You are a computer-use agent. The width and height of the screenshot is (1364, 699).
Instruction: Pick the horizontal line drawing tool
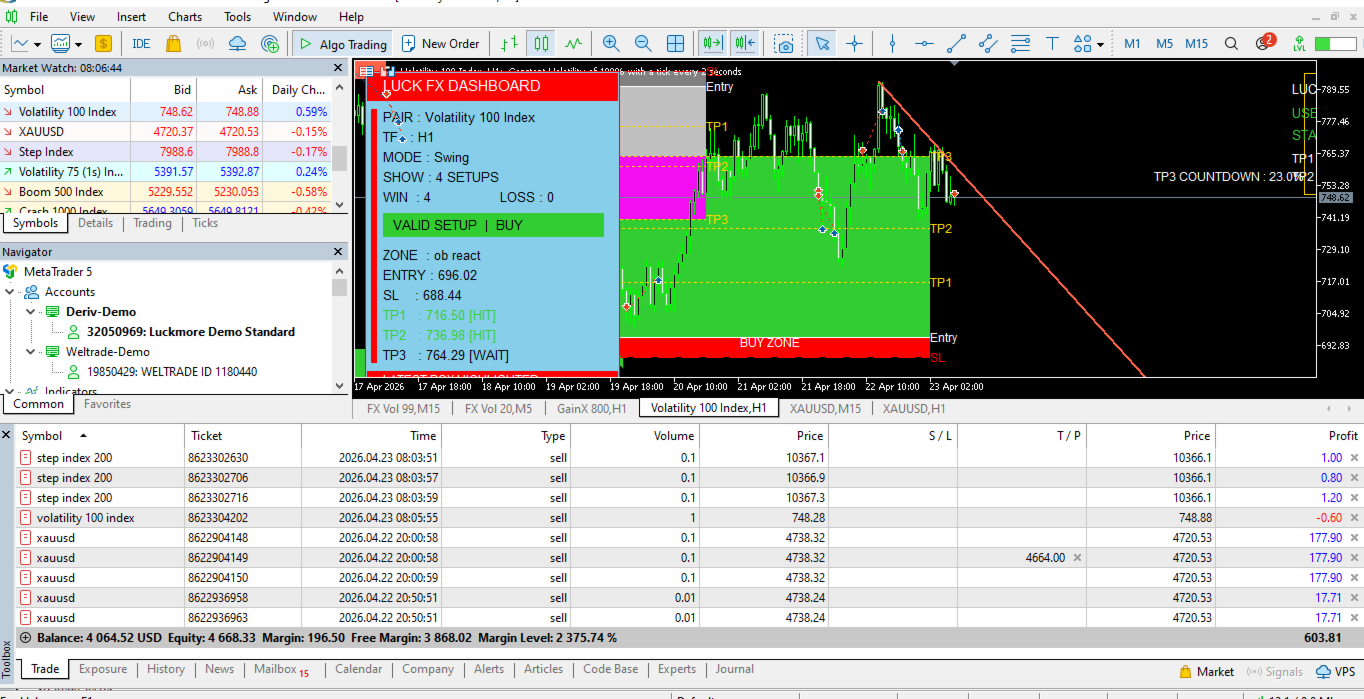924,44
